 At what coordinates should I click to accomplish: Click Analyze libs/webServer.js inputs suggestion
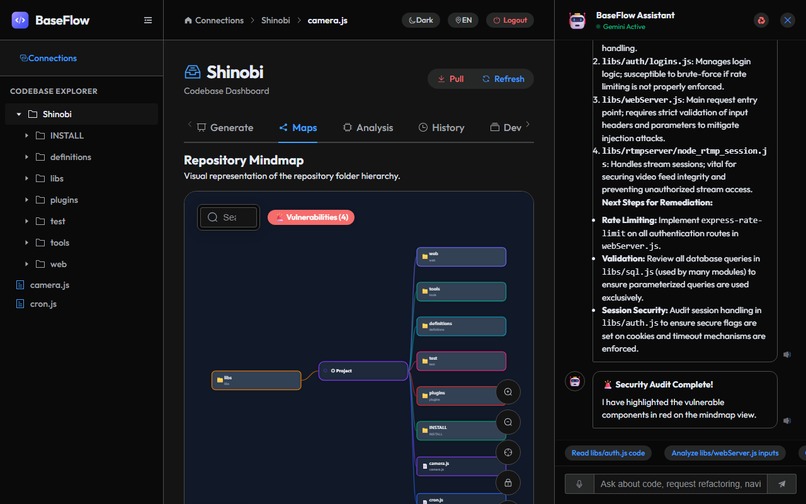725,453
